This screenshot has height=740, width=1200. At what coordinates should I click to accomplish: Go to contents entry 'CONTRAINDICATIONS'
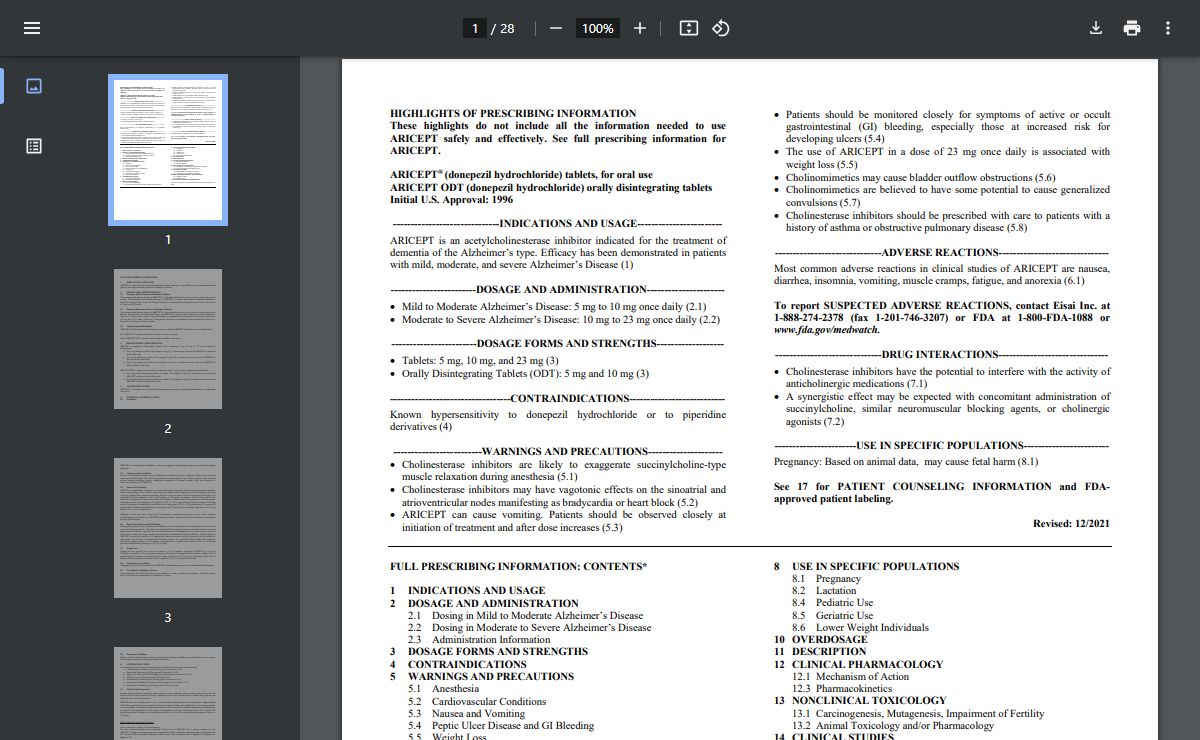pos(467,665)
